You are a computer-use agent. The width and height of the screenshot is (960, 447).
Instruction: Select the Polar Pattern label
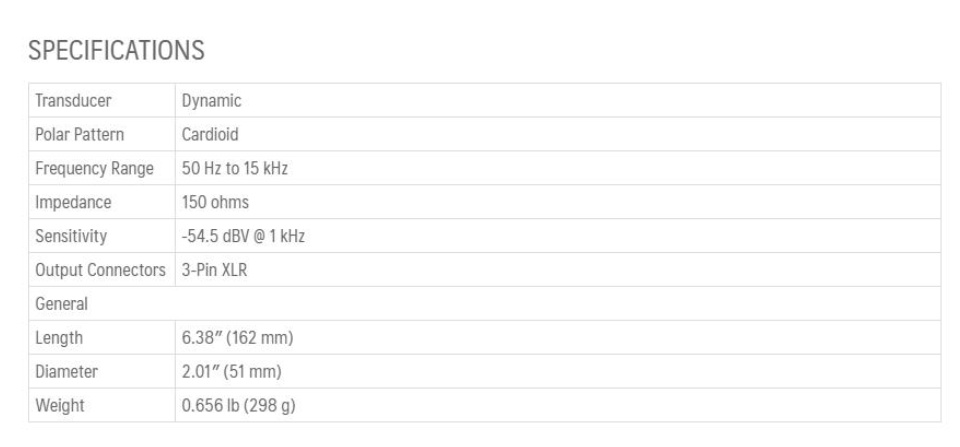(80, 134)
